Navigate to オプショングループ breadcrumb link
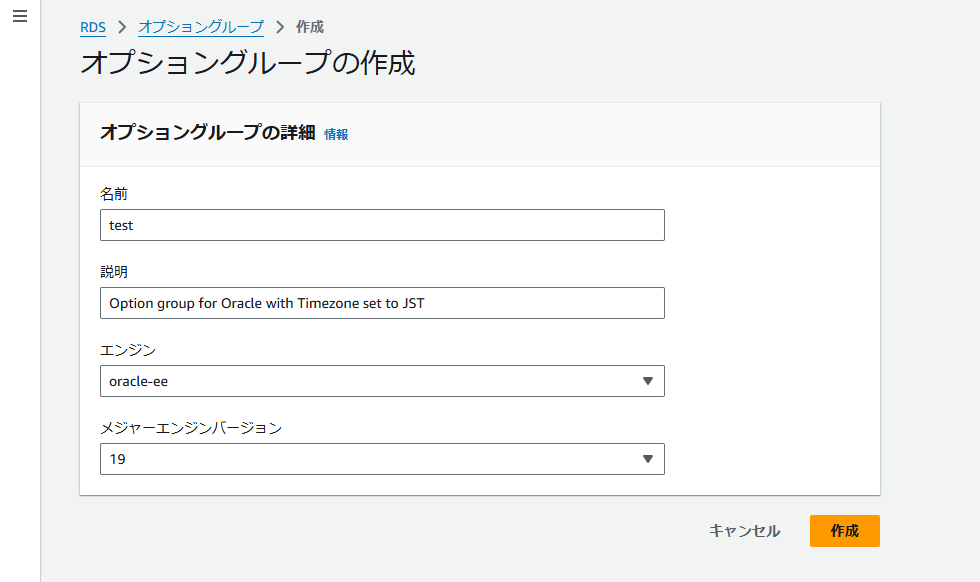 201,27
